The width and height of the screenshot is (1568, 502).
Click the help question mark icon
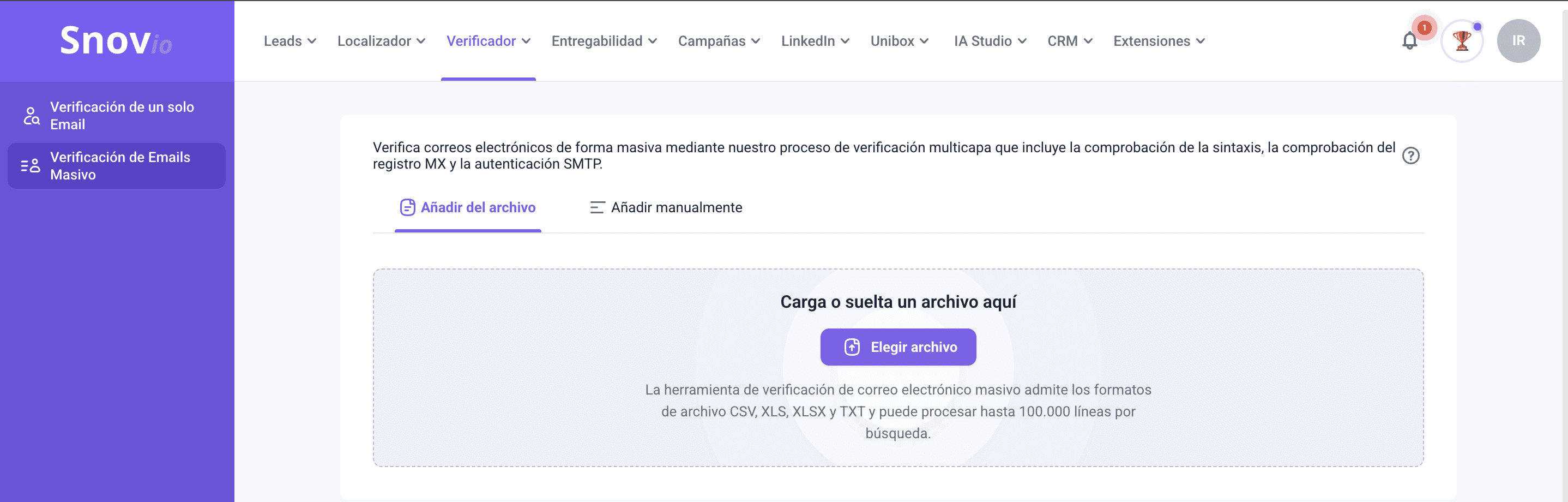point(1410,156)
